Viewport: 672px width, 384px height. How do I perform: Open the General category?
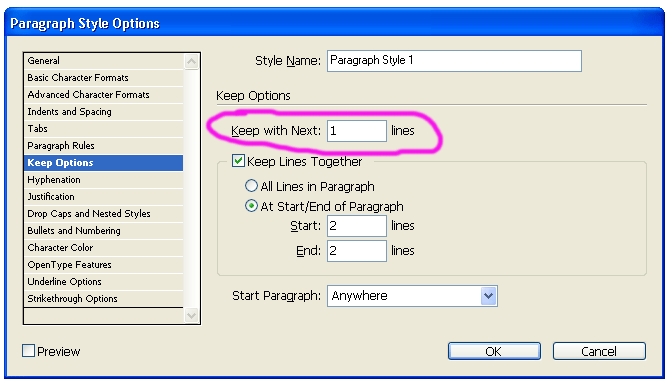[x=104, y=61]
